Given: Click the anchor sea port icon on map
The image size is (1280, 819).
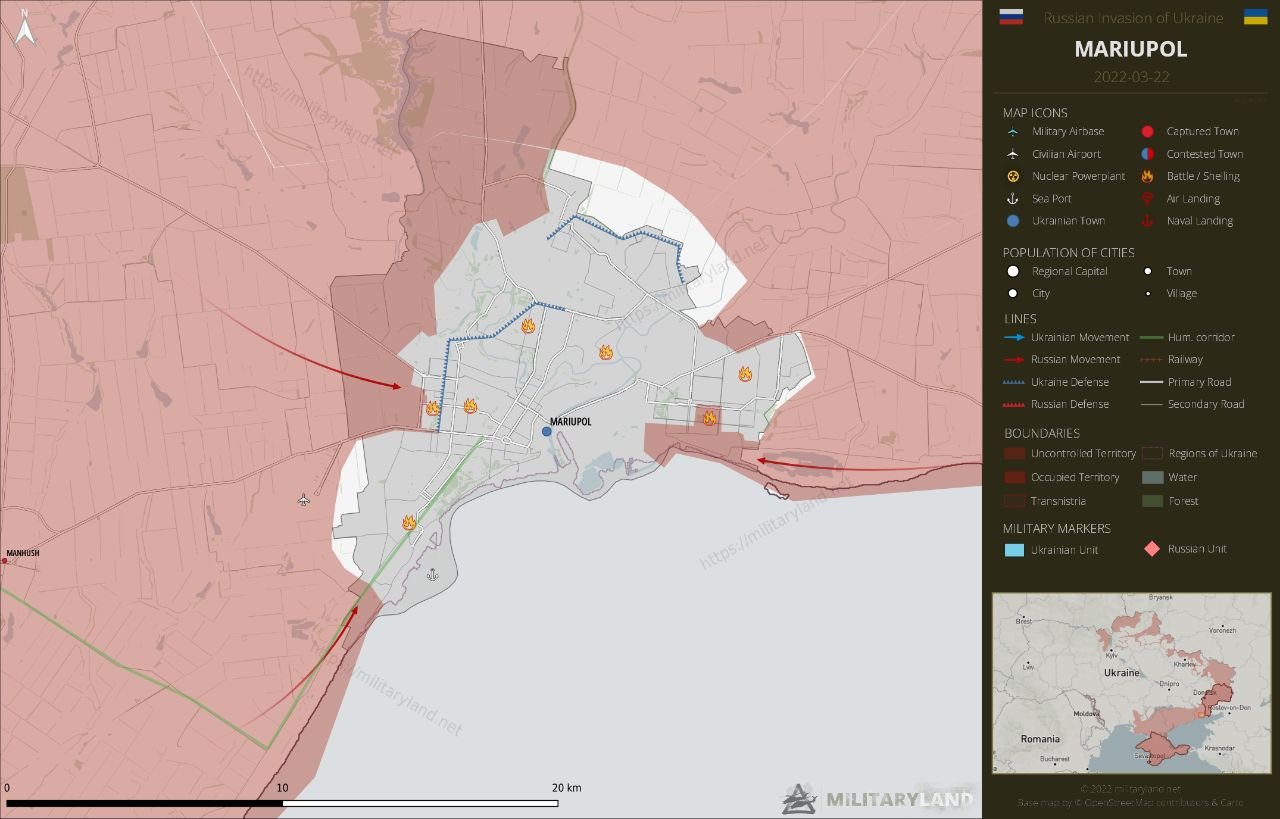Looking at the screenshot, I should tap(432, 574).
